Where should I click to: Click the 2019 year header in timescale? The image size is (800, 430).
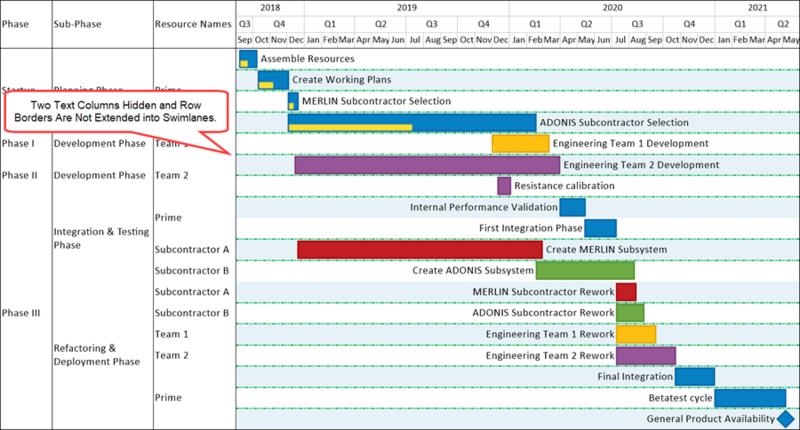(x=407, y=8)
